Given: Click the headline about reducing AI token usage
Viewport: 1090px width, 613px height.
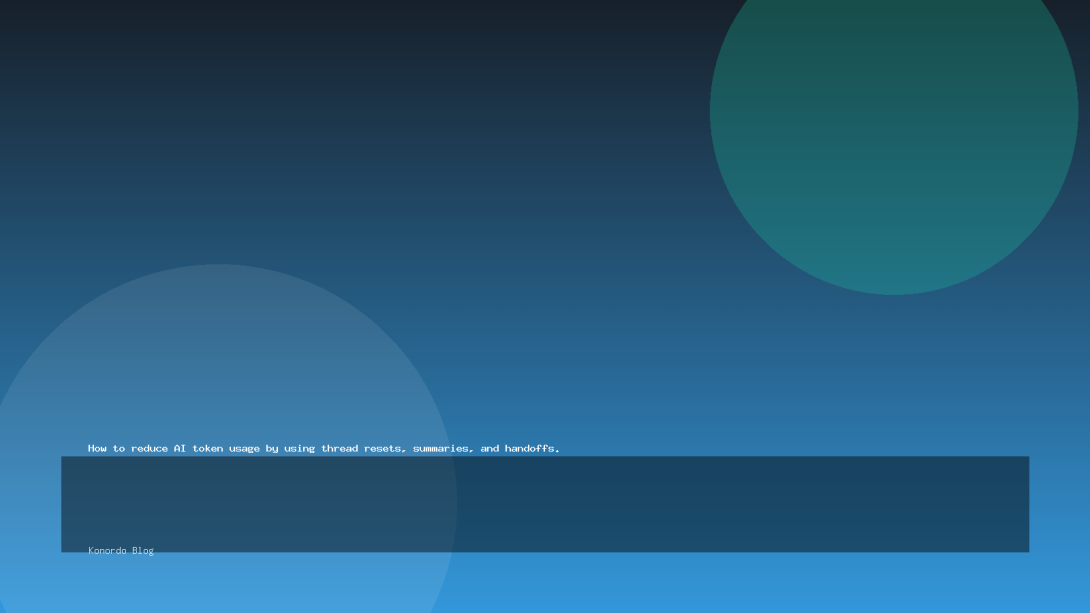Looking at the screenshot, I should point(323,448).
